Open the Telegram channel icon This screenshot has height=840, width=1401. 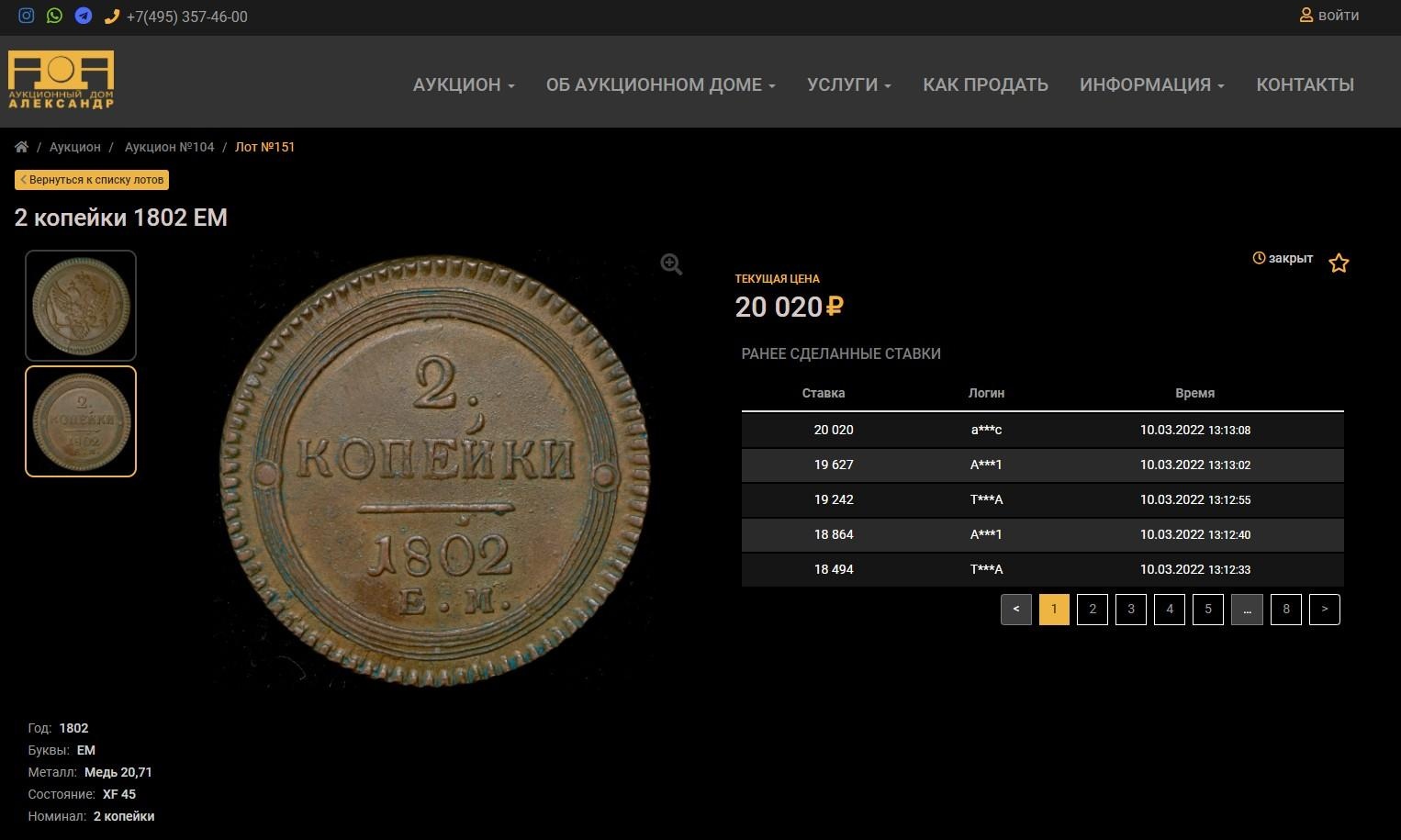[x=84, y=16]
